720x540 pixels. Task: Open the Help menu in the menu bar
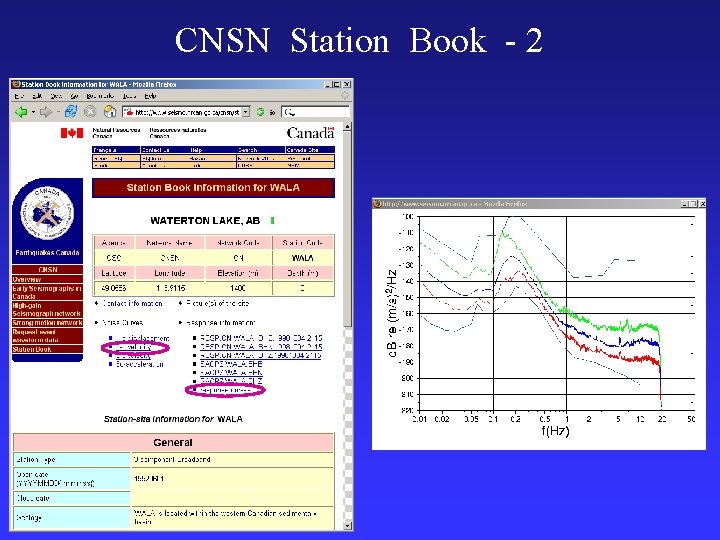coord(150,96)
